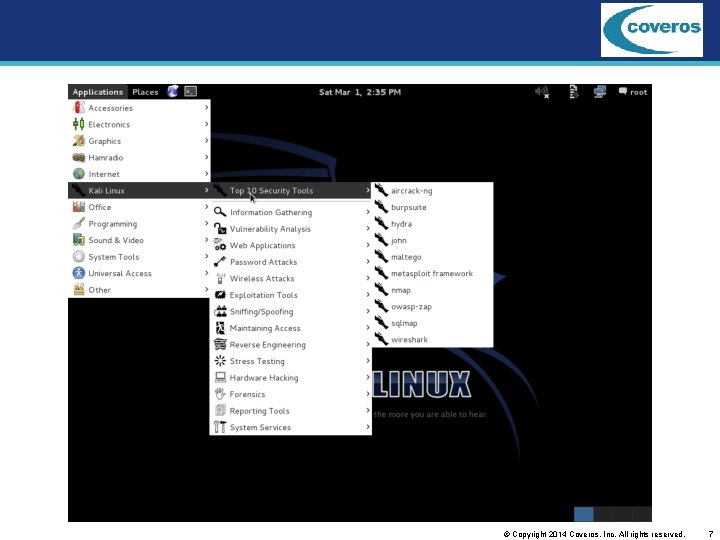Open the Hardware Hacking submenu
This screenshot has height=540, width=720.
pos(291,377)
